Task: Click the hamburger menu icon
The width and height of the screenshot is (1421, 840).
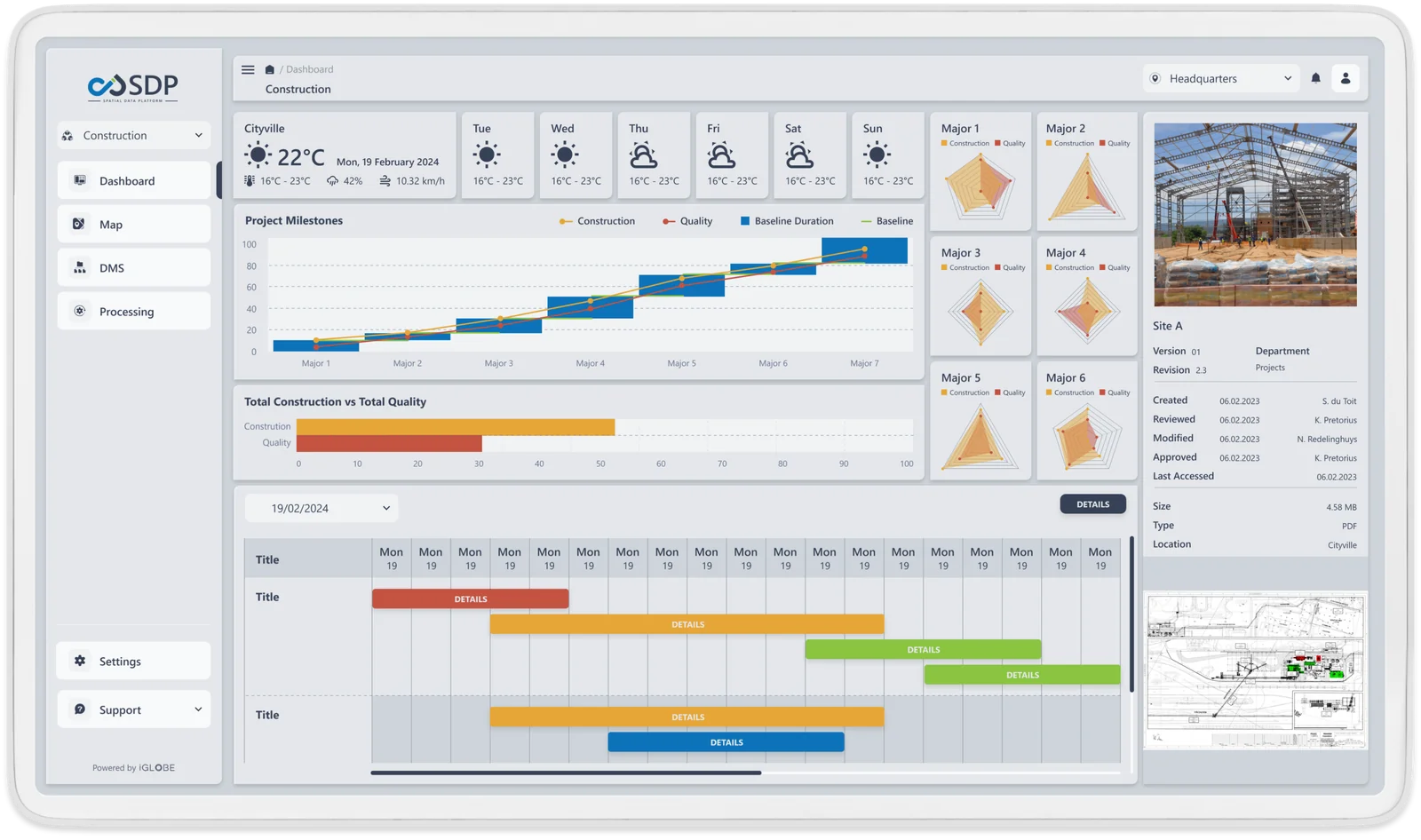Action: point(248,69)
